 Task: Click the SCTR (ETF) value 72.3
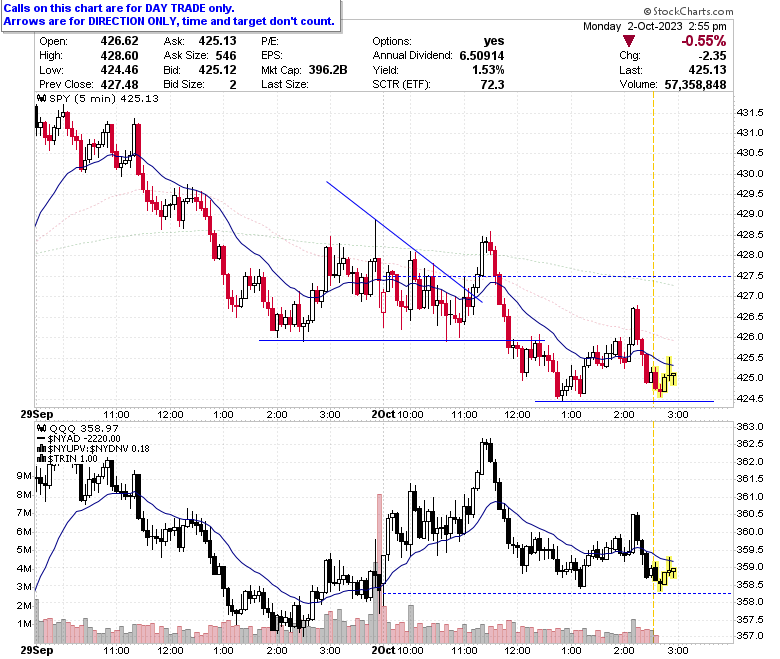point(492,84)
